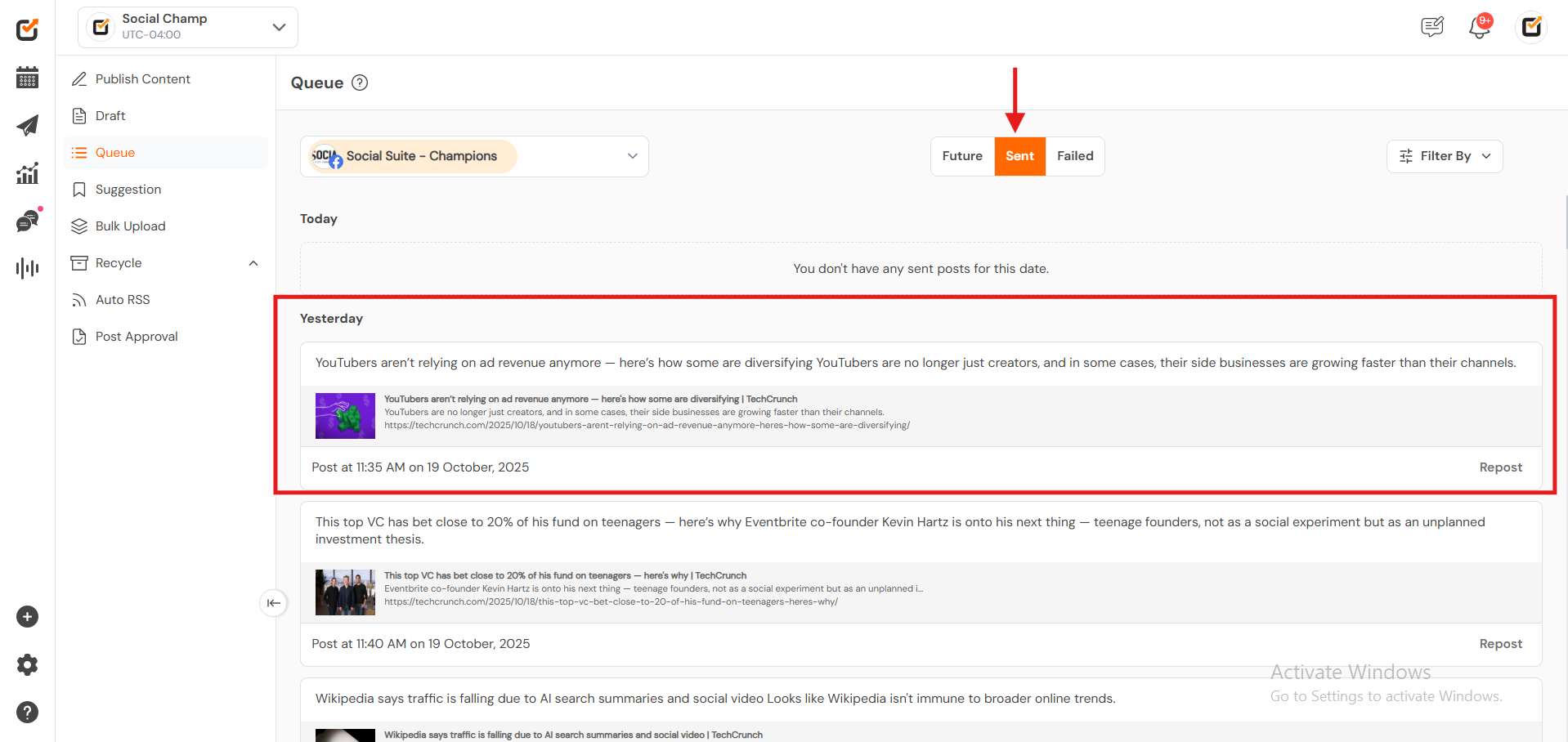Click the social listening waveform icon
This screenshot has width=1568, height=742.
27,268
